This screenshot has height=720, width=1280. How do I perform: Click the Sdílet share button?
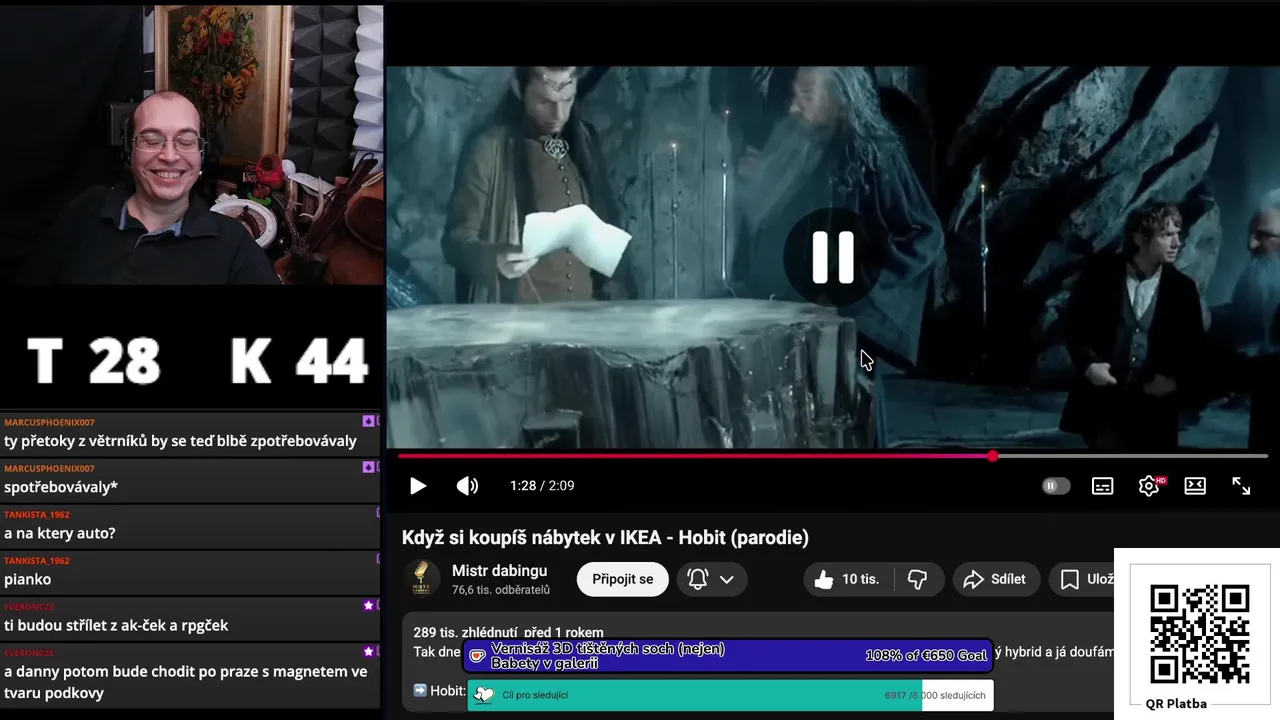[x=994, y=579]
